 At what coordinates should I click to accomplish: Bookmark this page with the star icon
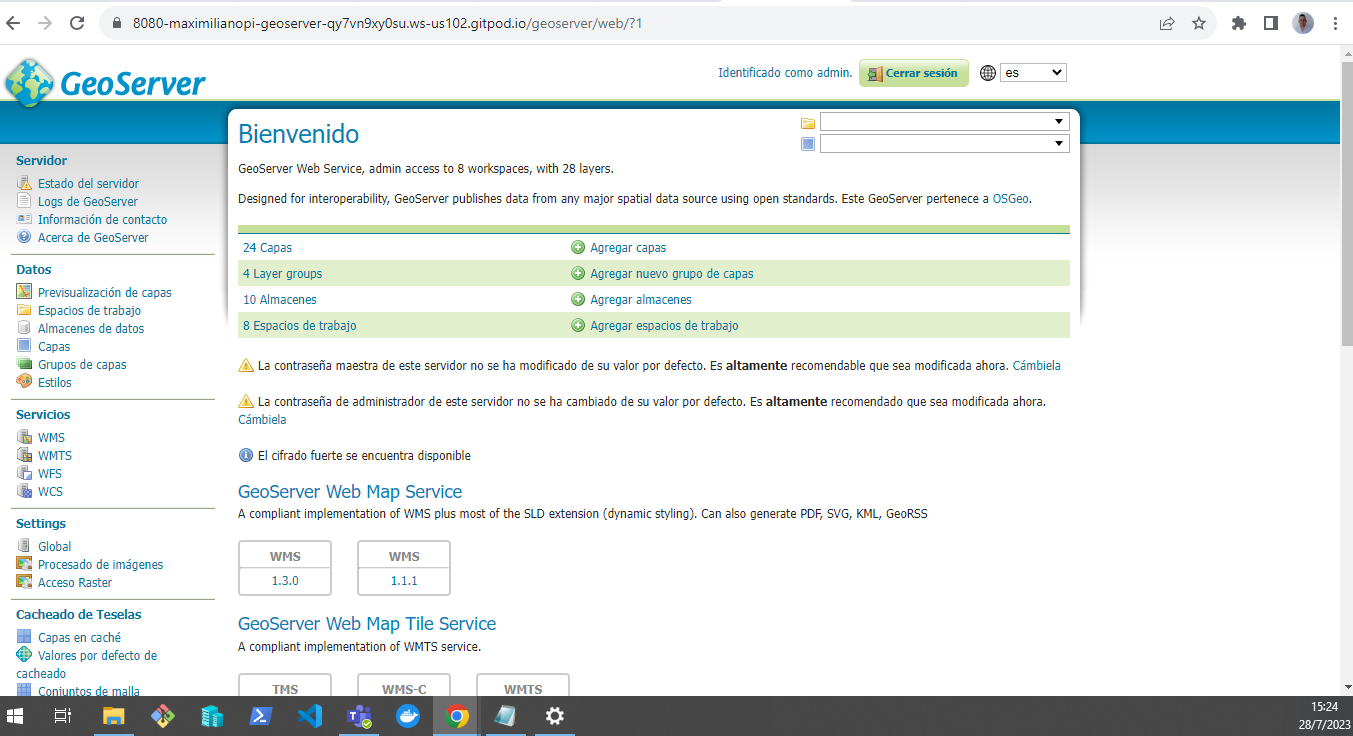coord(1199,23)
